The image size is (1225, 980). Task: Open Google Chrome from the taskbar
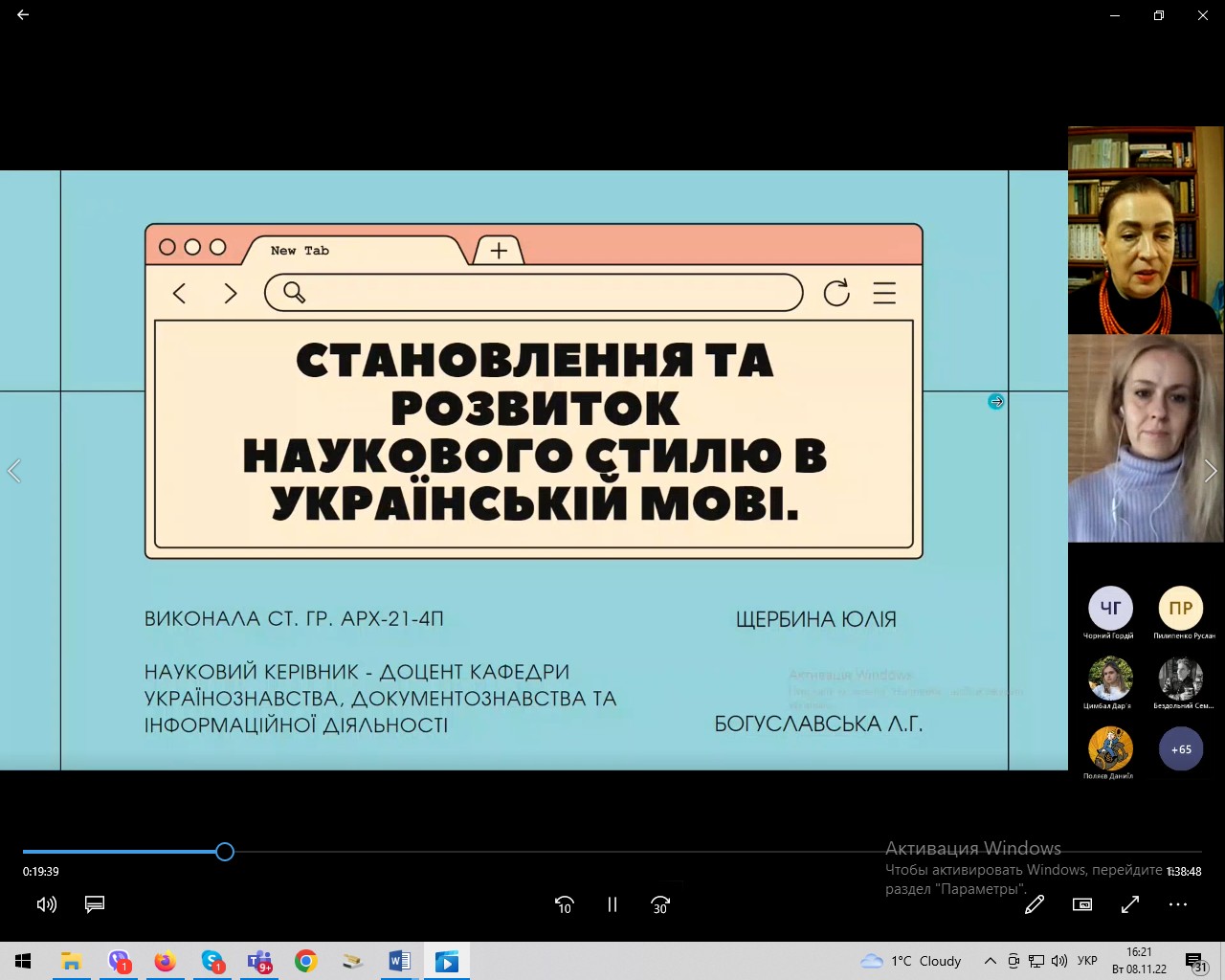(306, 961)
